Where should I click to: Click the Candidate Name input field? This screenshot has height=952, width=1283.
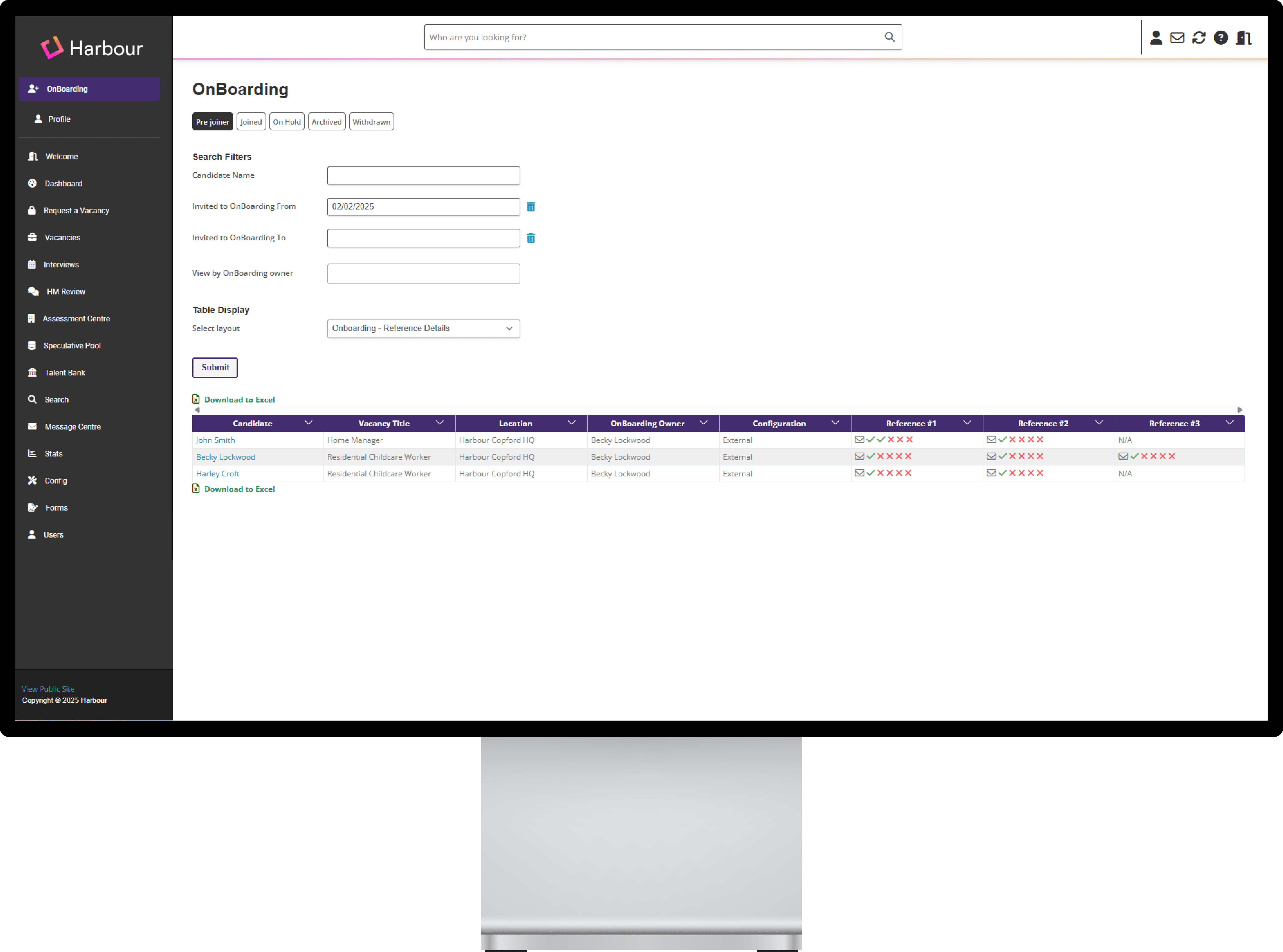(x=424, y=176)
